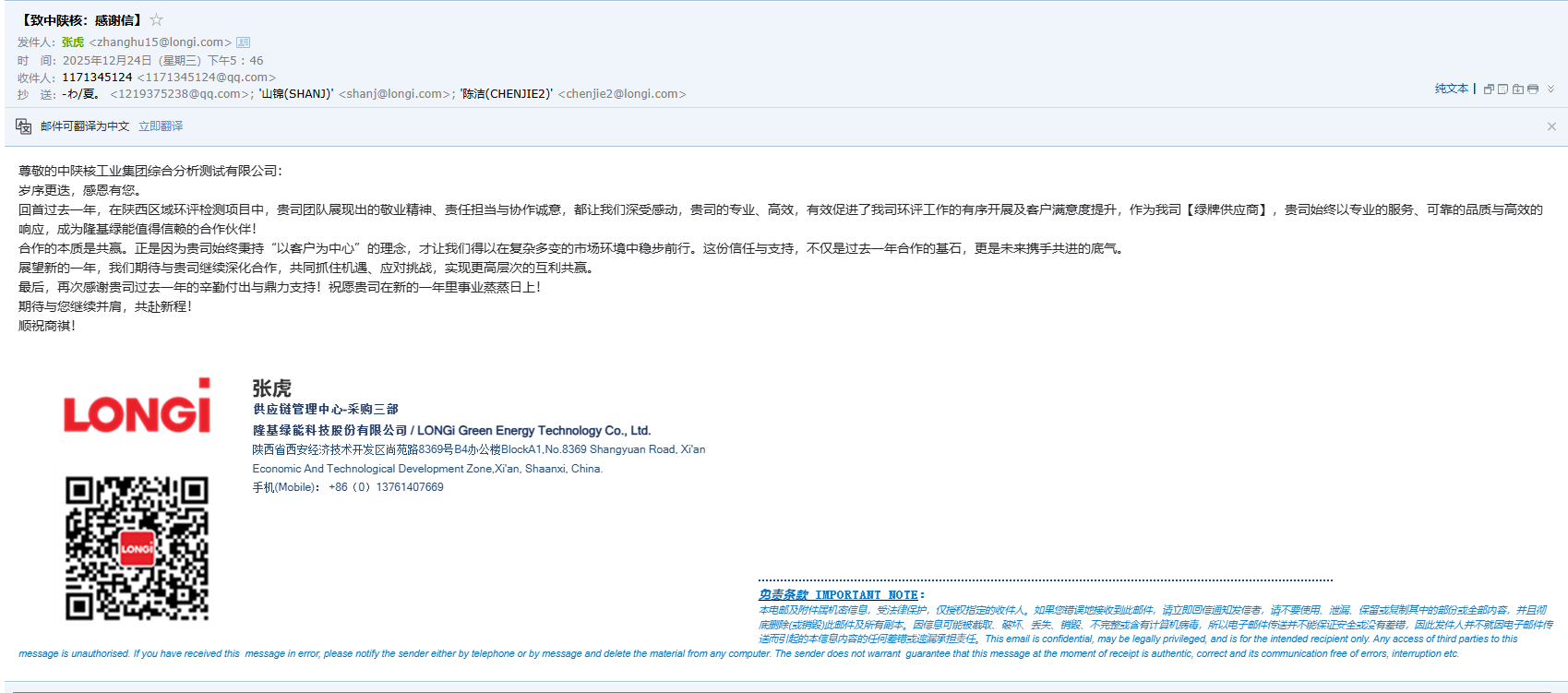The height and width of the screenshot is (693, 1568).
Task: Click recipient 1171345124
Action: point(97,78)
